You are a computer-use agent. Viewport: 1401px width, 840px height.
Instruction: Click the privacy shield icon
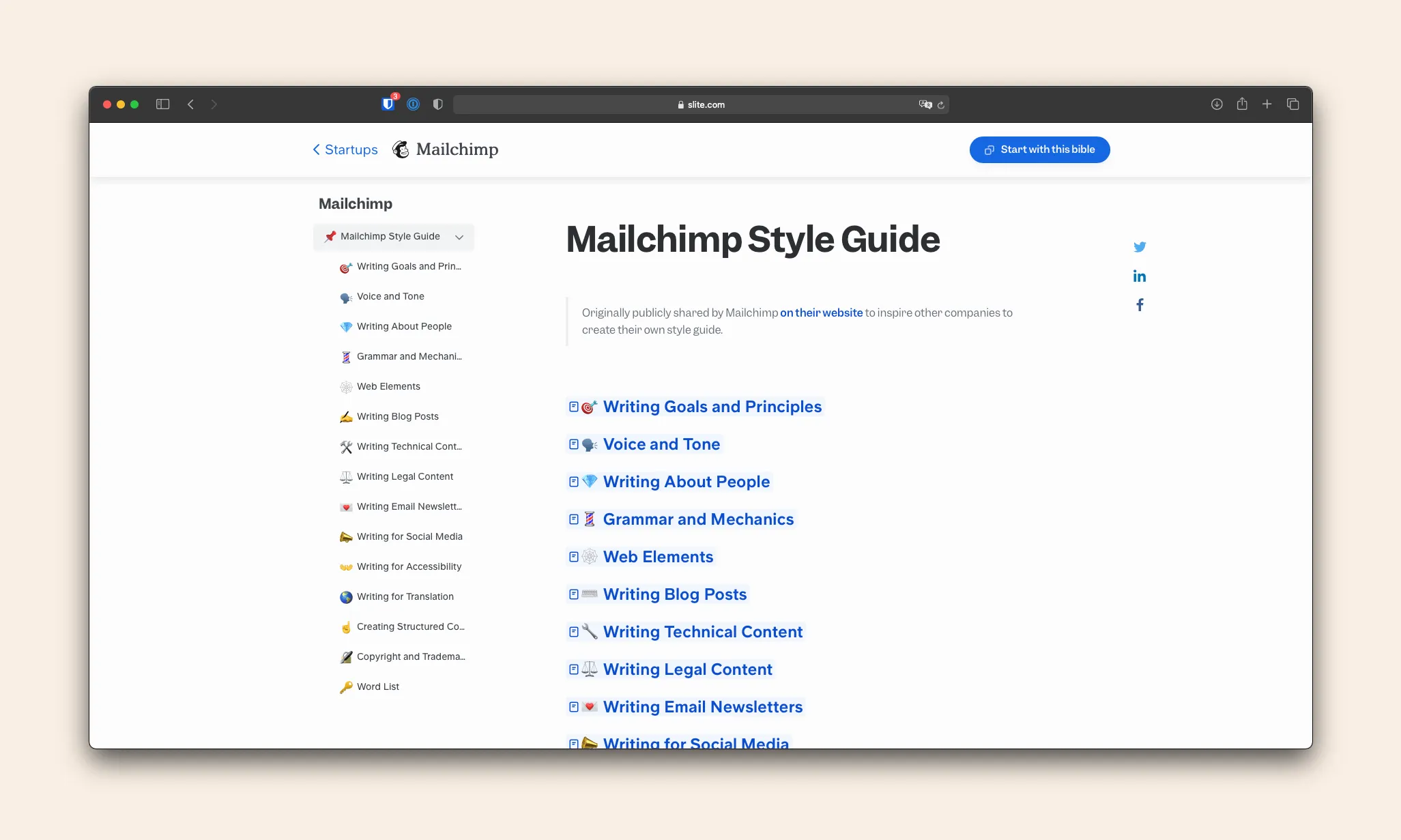[x=438, y=104]
